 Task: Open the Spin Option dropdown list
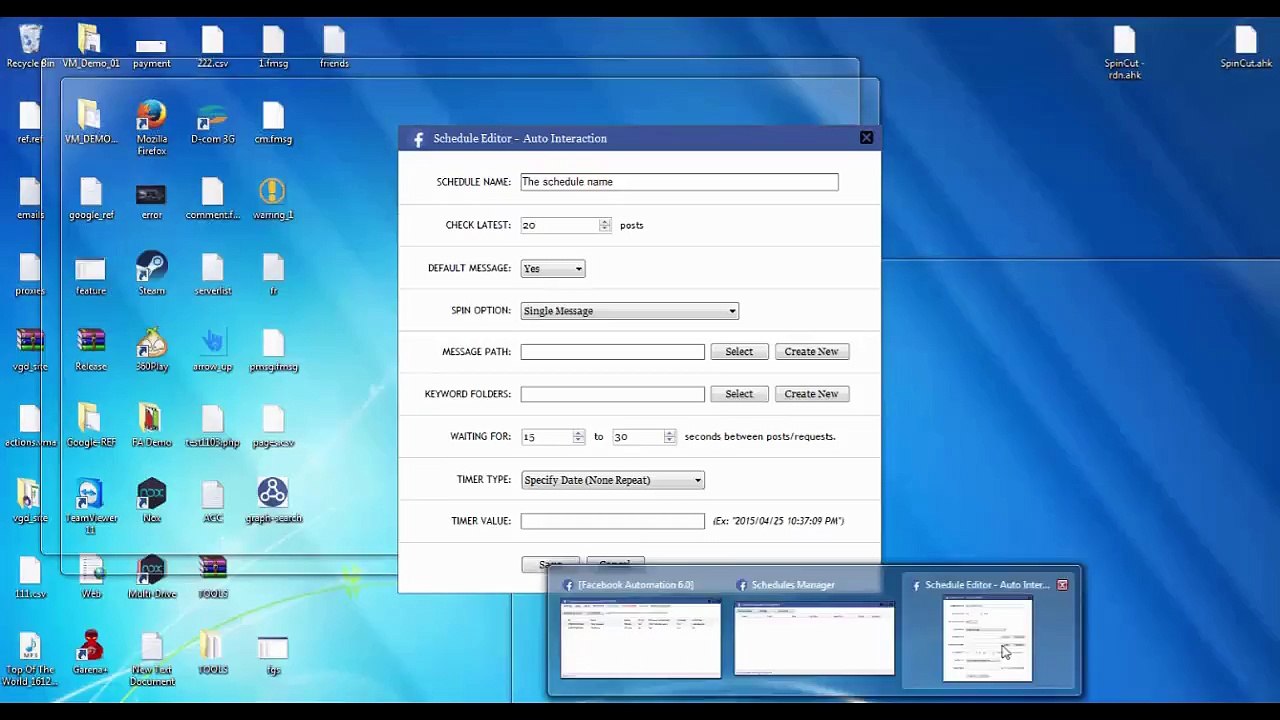point(629,311)
